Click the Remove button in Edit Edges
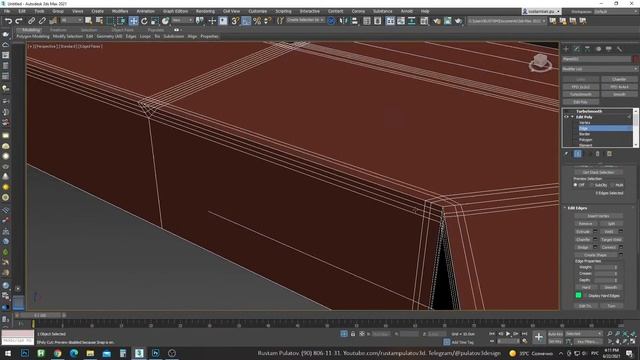This screenshot has width=640, height=360. pyautogui.click(x=585, y=224)
